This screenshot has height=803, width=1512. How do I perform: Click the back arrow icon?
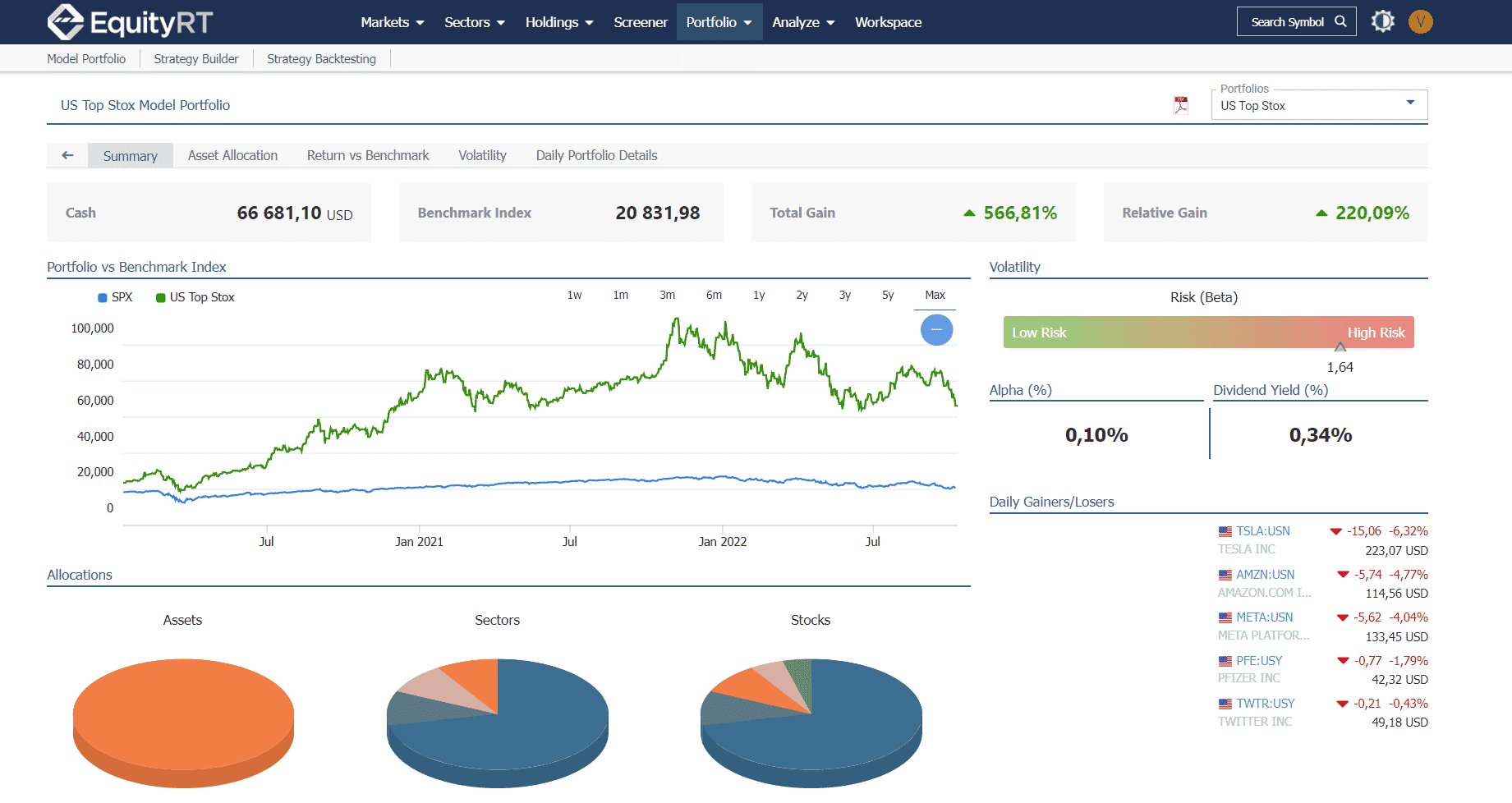click(67, 155)
